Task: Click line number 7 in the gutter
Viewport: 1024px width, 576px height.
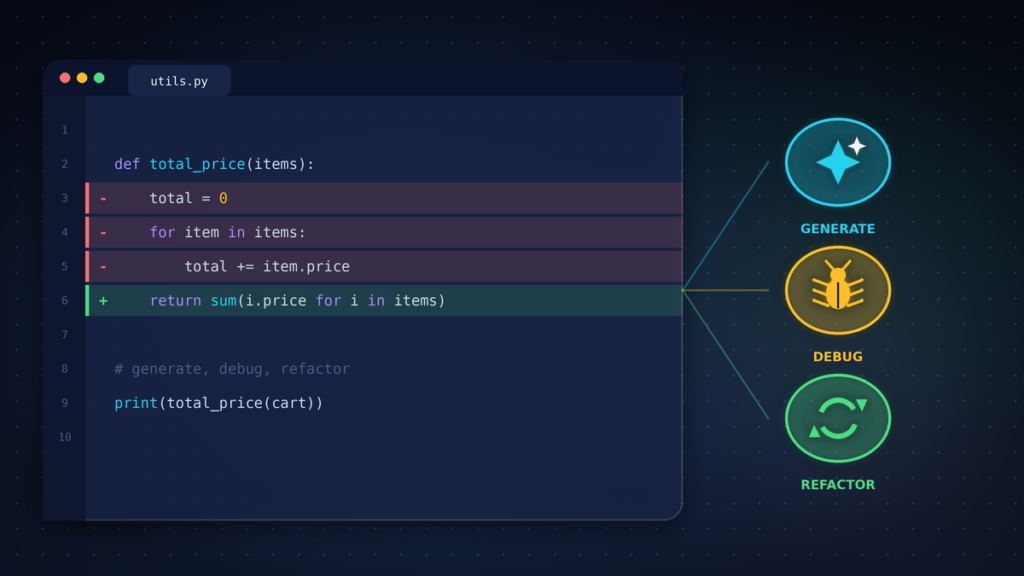Action: (x=65, y=334)
